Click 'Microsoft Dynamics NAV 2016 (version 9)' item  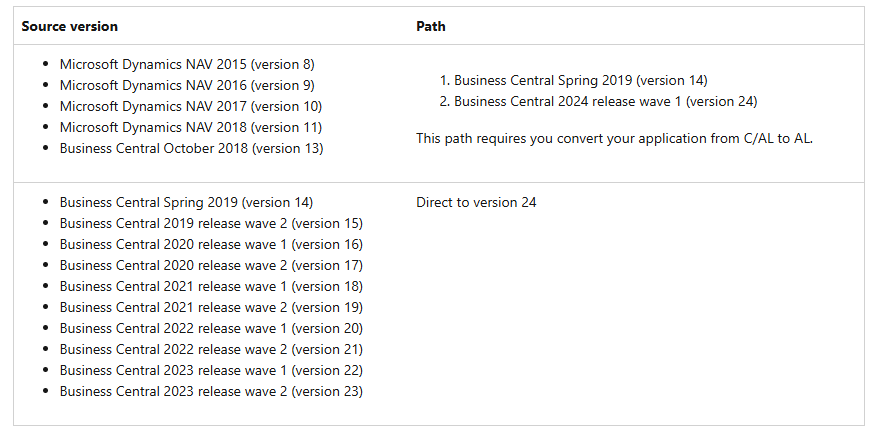click(187, 85)
